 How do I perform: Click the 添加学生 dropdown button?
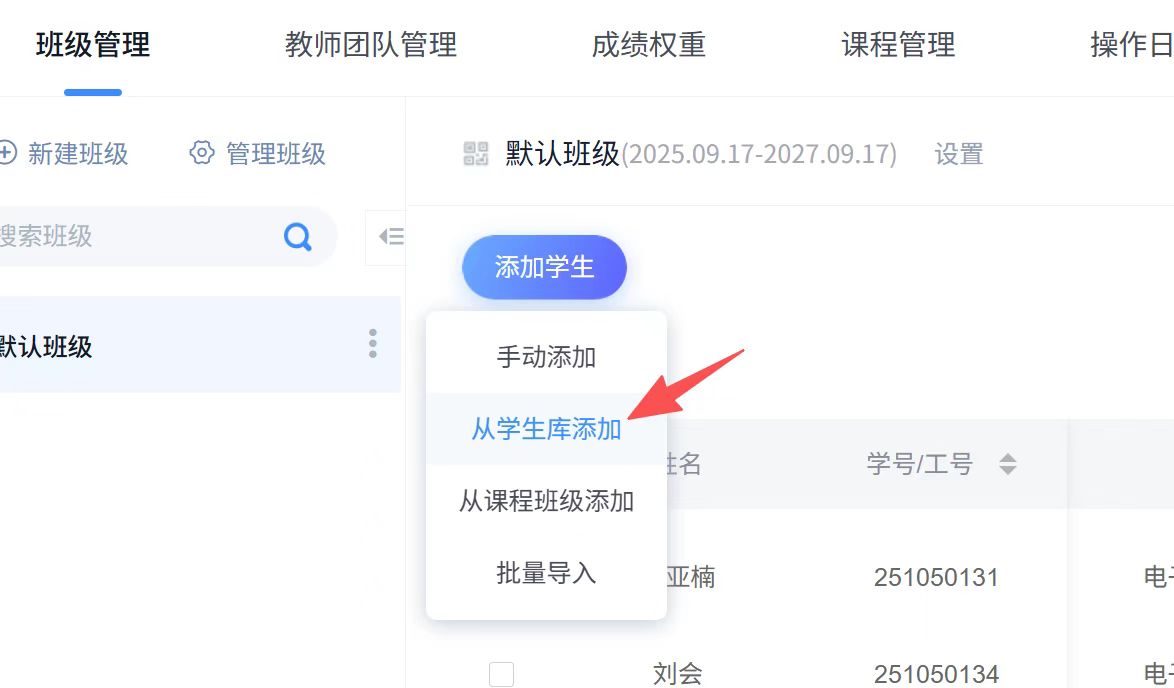tap(544, 267)
